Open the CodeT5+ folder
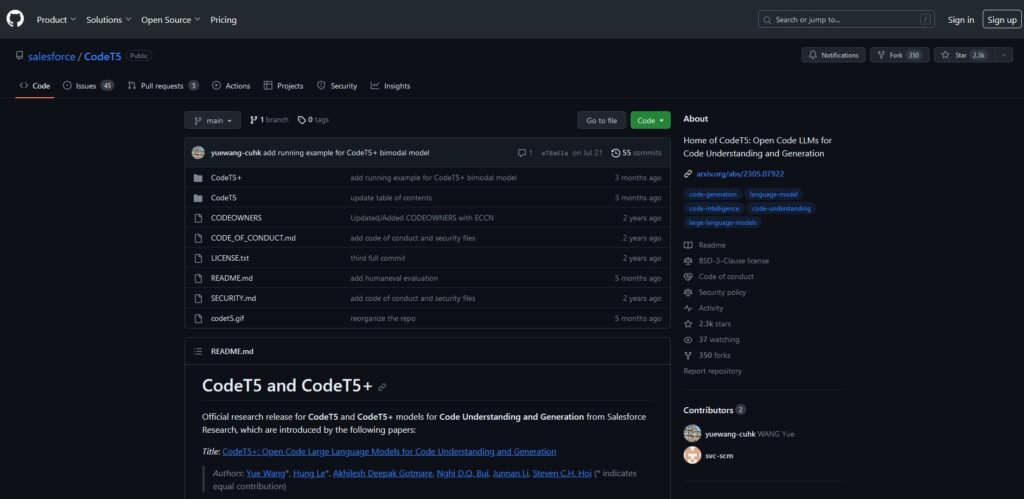Image resolution: width=1024 pixels, height=499 pixels. (226, 178)
